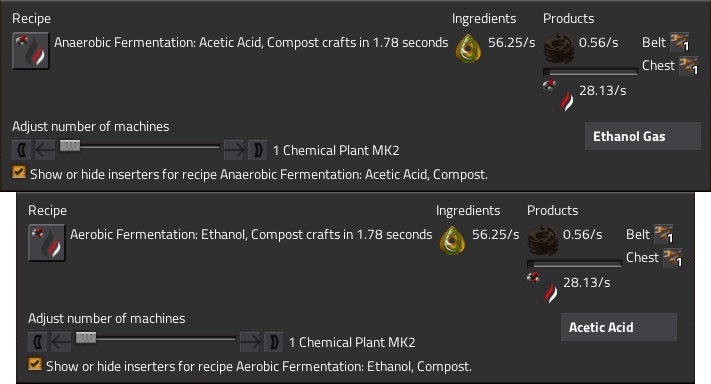Jump to minimum machines in top panel

click(x=22, y=150)
